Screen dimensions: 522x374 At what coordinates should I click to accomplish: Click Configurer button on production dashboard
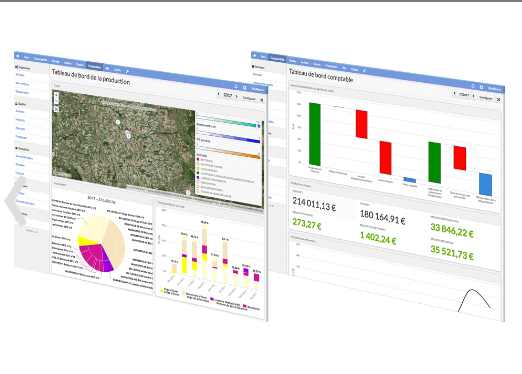pyautogui.click(x=249, y=98)
